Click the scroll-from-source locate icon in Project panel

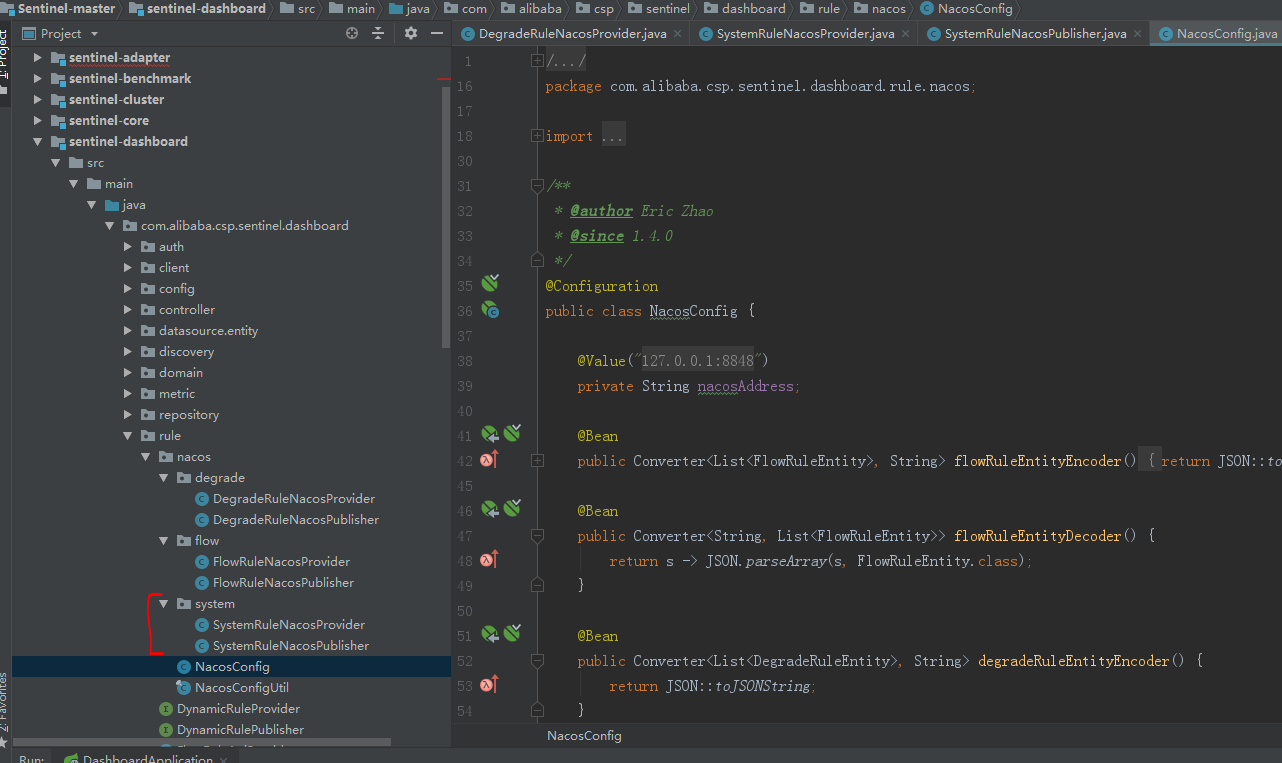[352, 33]
